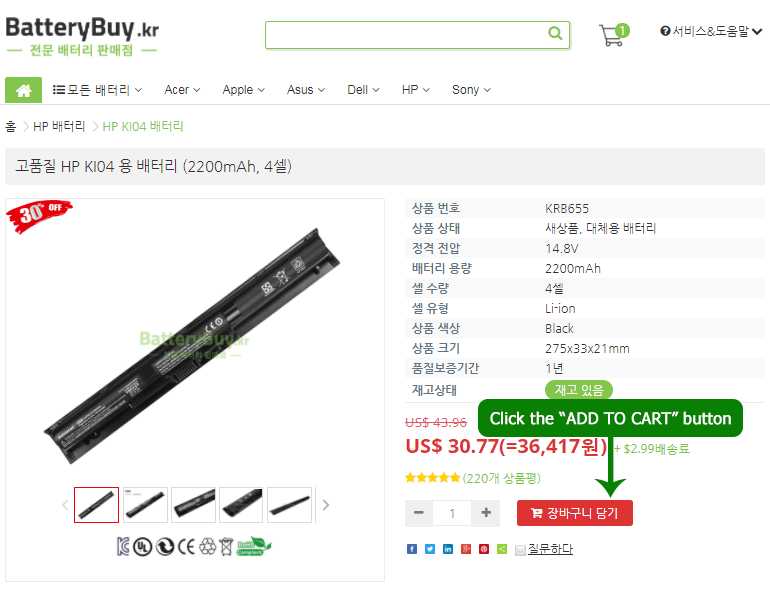
Task: Decrease quantity with minus button
Action: 418,513
